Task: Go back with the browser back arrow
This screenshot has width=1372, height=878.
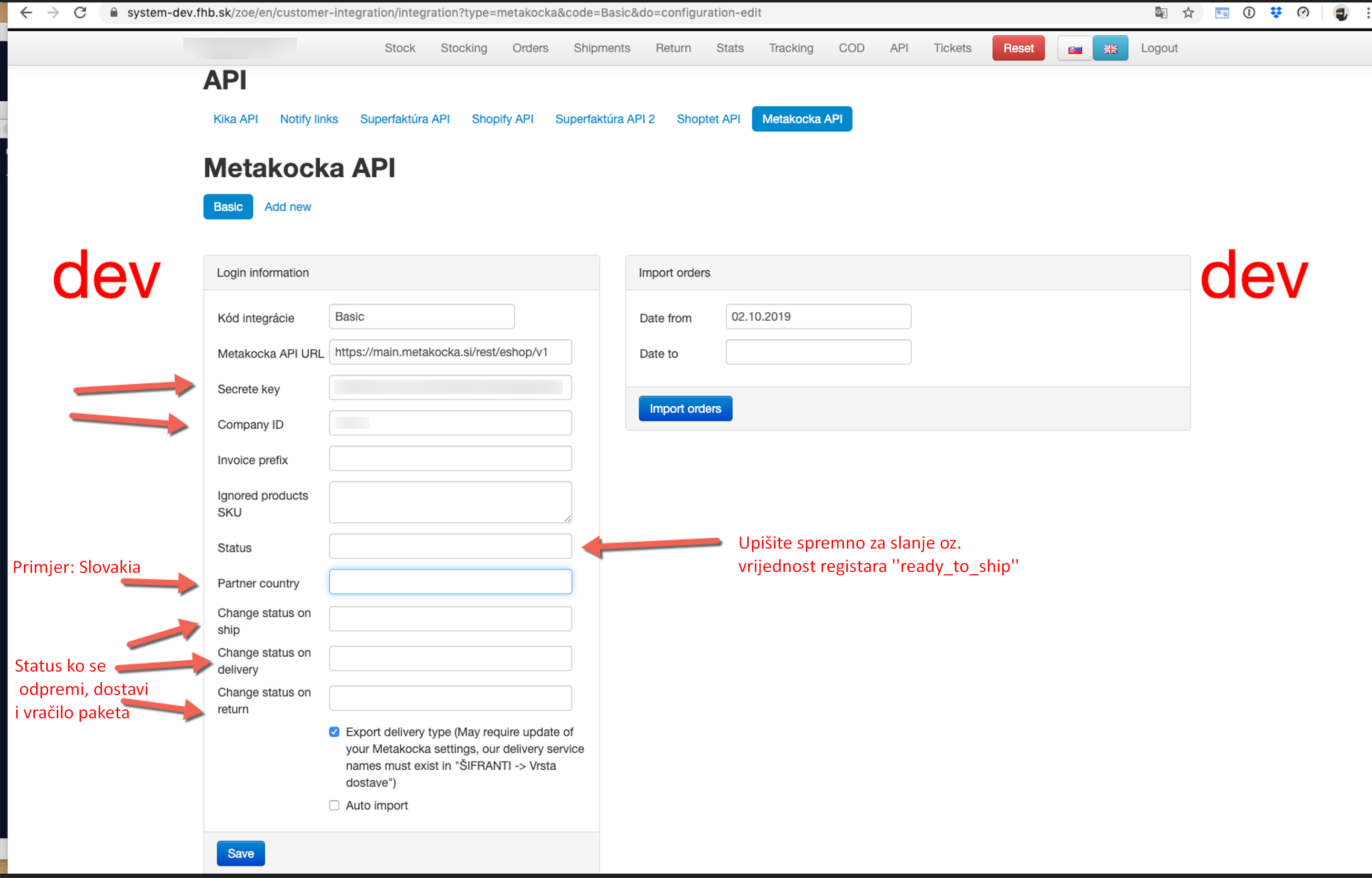Action: tap(26, 12)
